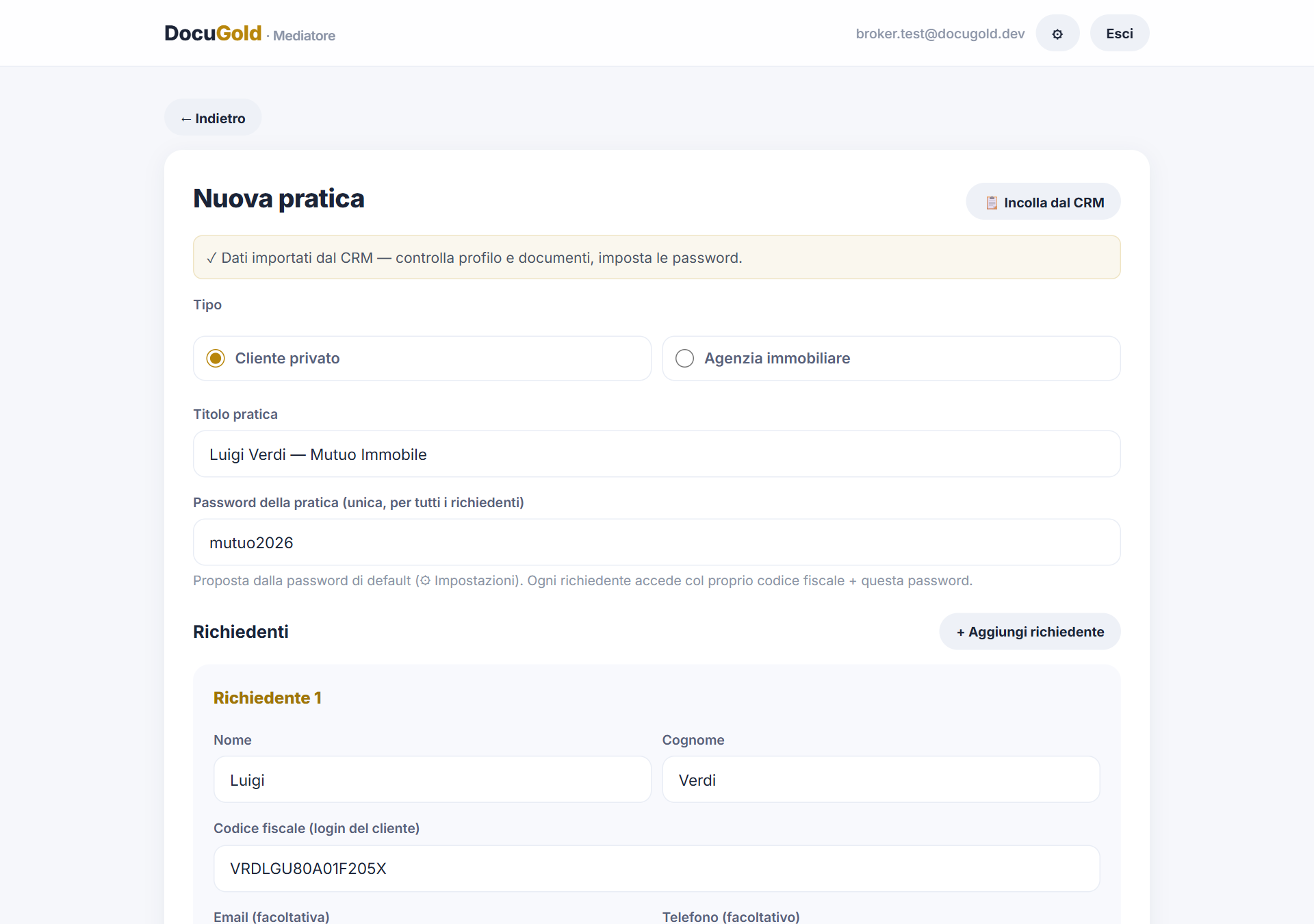The image size is (1314, 924).
Task: Edit the Nome field containing Luigi
Action: tap(433, 780)
